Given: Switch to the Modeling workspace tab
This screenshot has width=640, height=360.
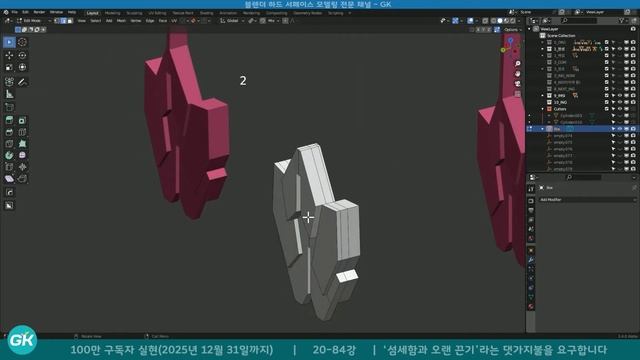Looking at the screenshot, I should [x=113, y=13].
